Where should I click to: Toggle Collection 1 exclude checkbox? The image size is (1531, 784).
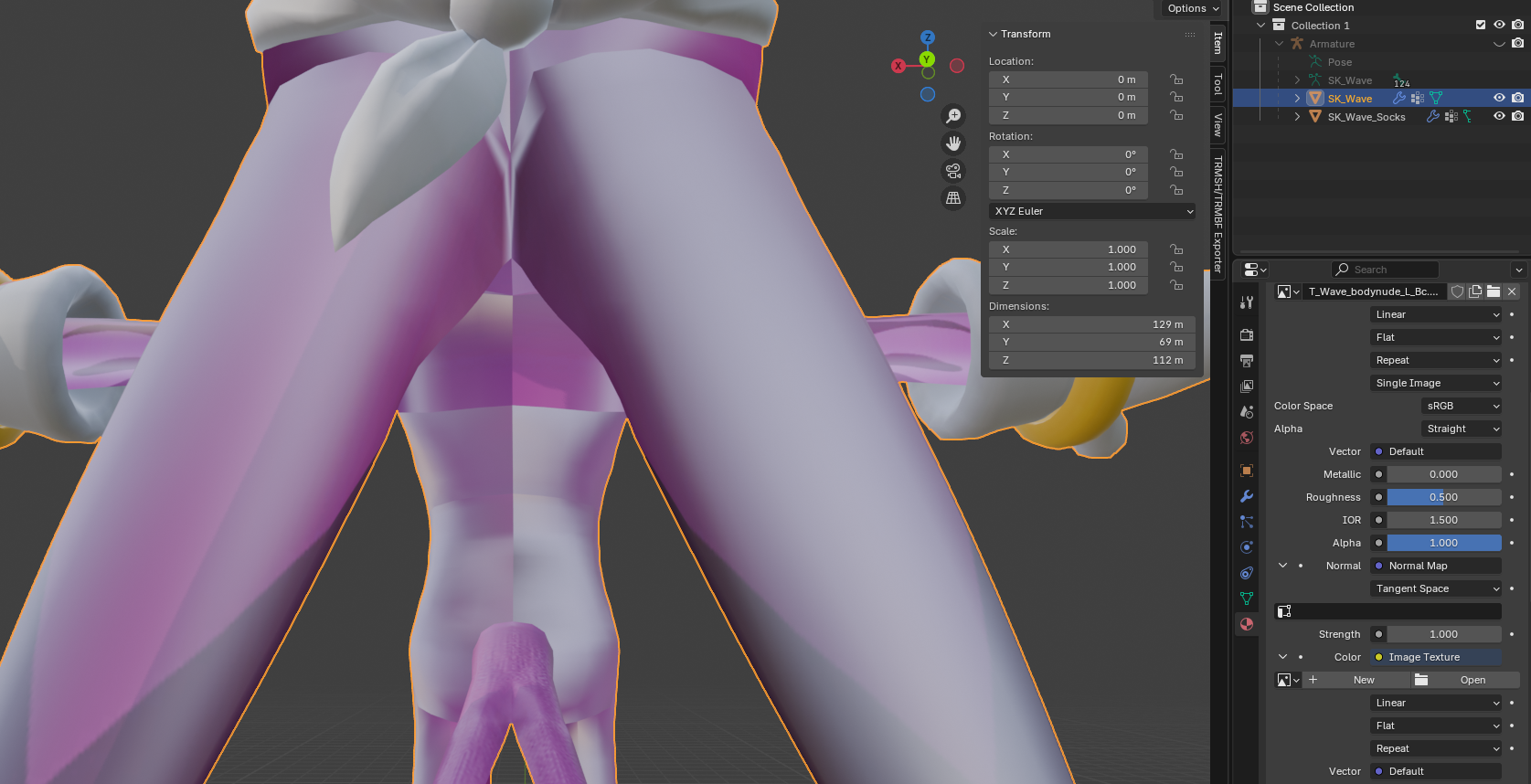pyautogui.click(x=1481, y=25)
